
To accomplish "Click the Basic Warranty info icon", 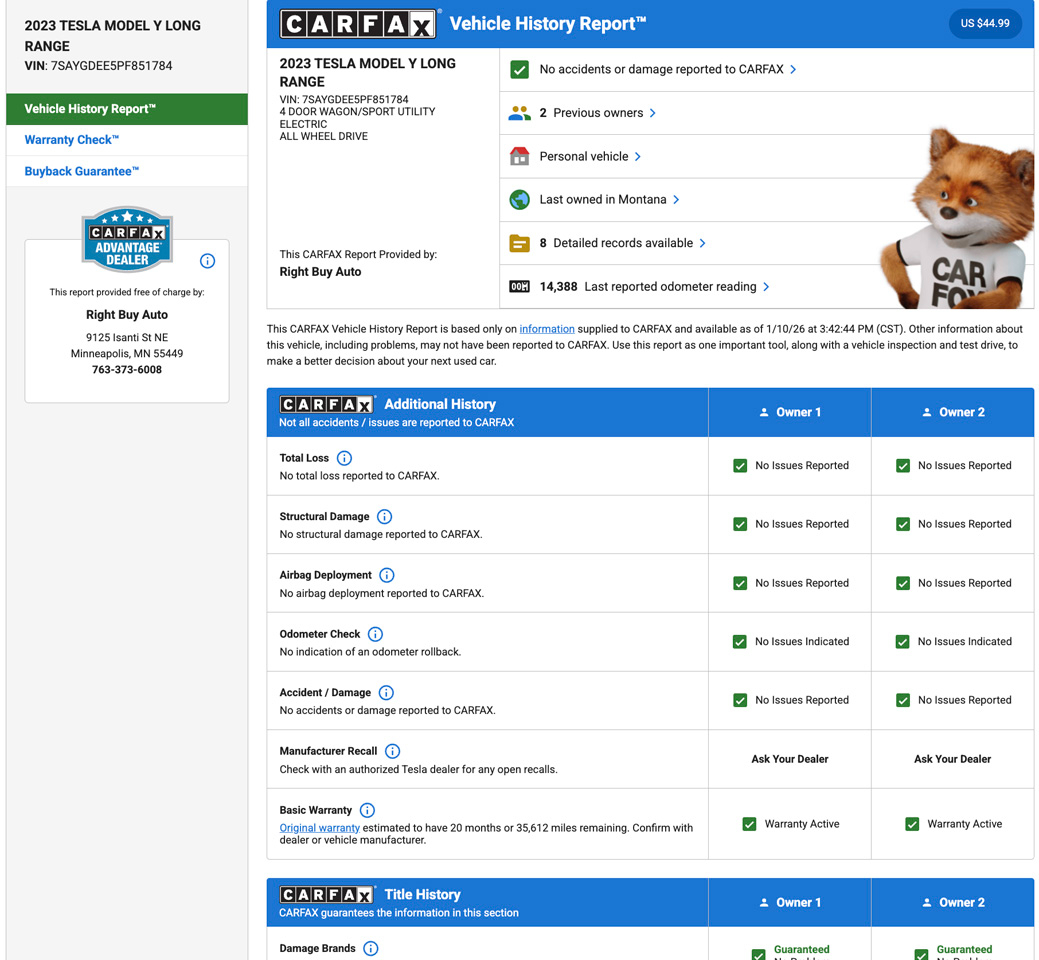I will pyautogui.click(x=367, y=810).
